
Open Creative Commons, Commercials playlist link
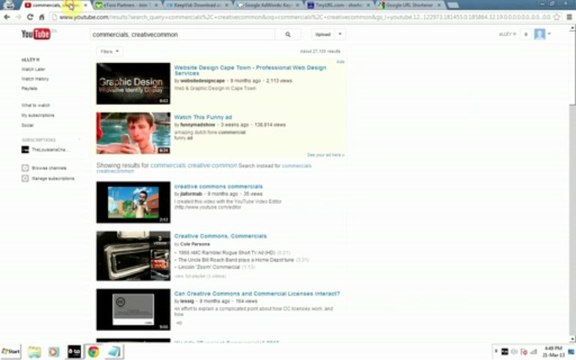pyautogui.click(x=220, y=236)
